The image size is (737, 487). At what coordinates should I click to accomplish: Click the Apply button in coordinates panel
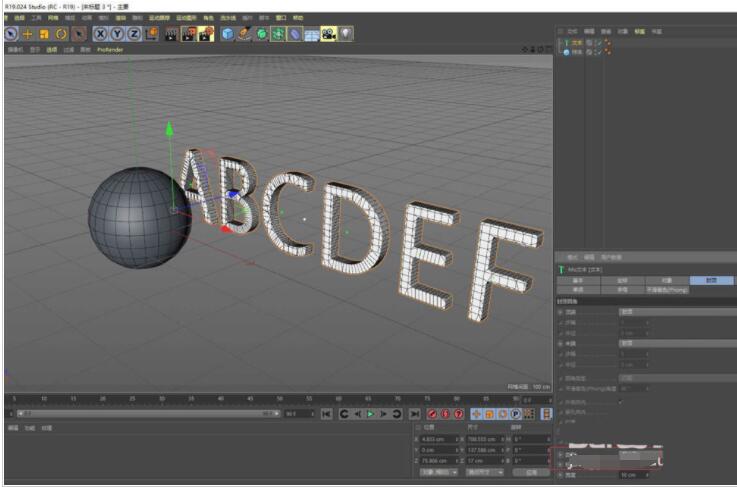(x=531, y=472)
